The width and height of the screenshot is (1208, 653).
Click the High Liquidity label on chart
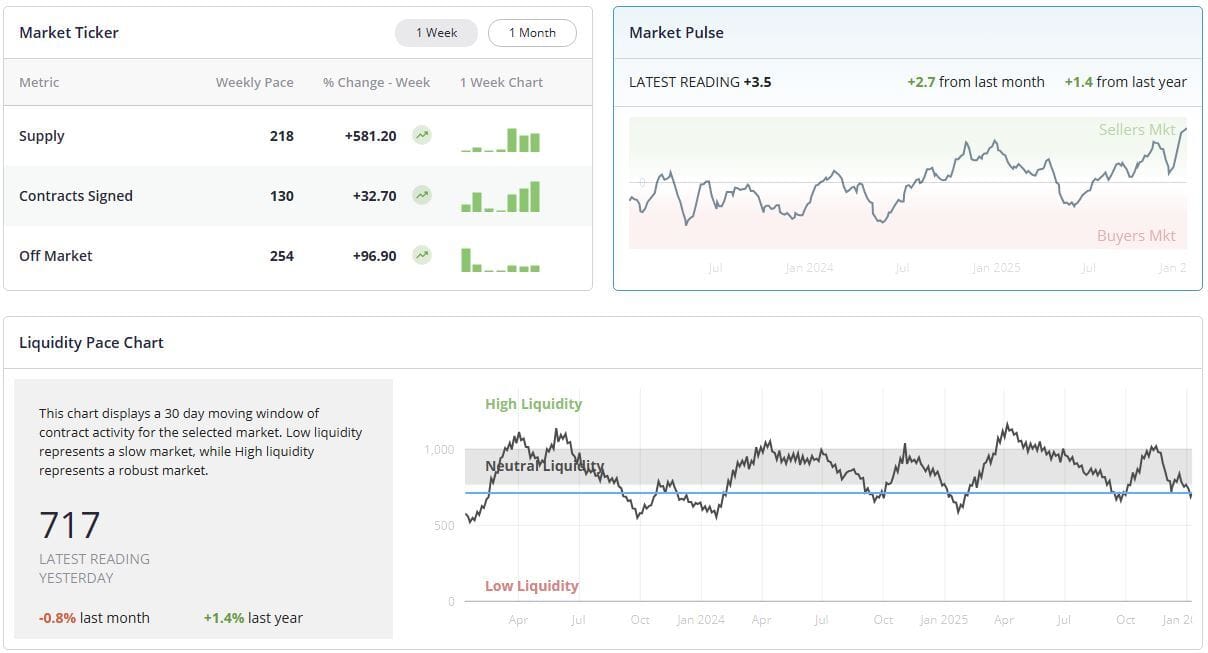533,404
